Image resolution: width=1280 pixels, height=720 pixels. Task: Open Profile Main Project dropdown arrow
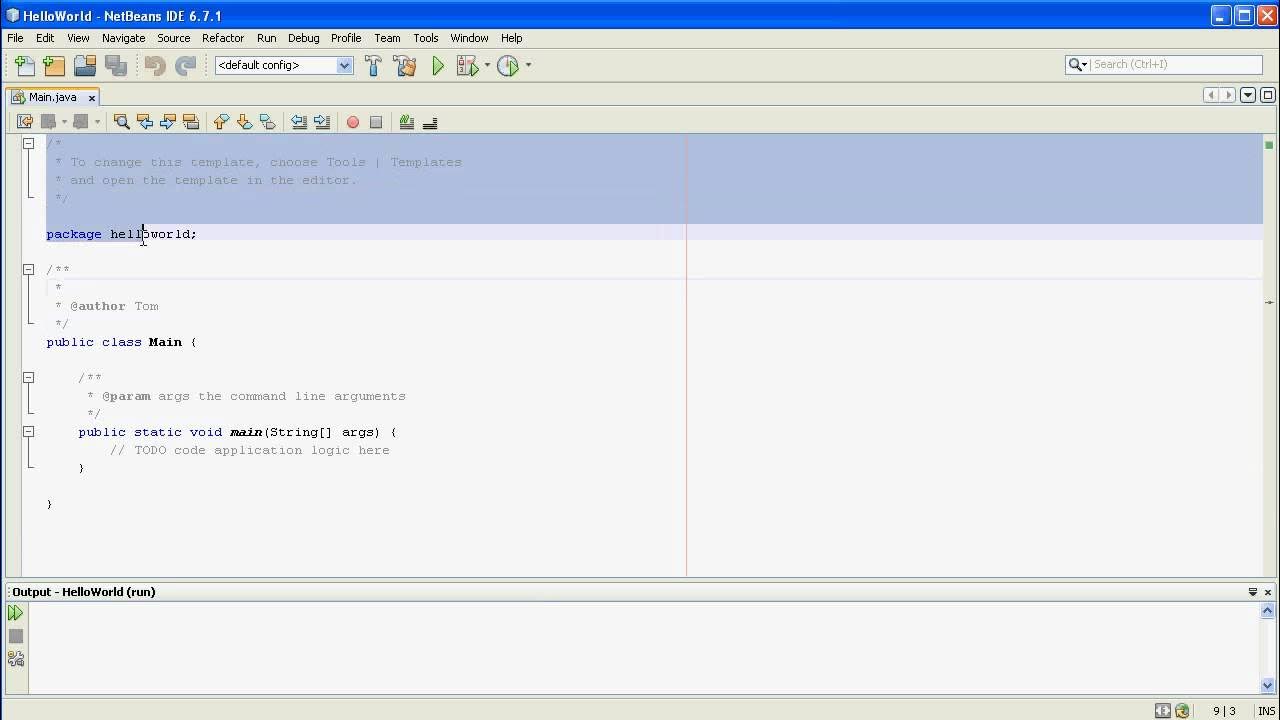pyautogui.click(x=528, y=65)
